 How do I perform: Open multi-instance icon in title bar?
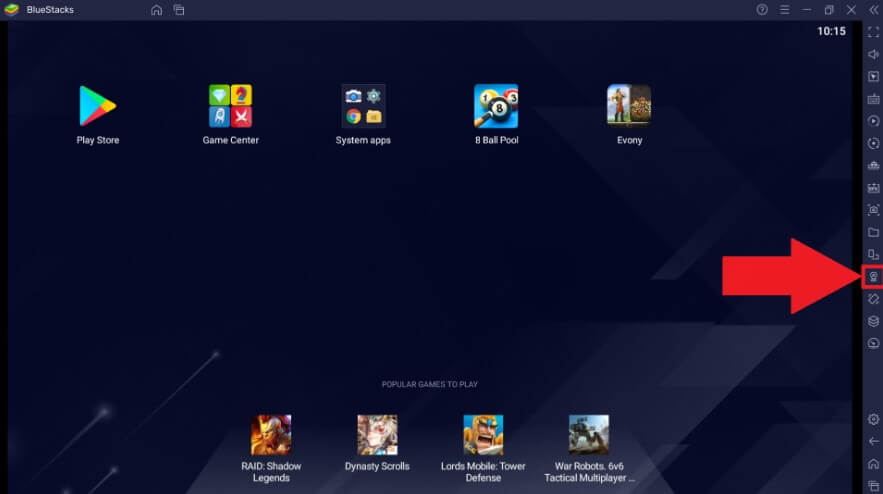click(x=179, y=10)
